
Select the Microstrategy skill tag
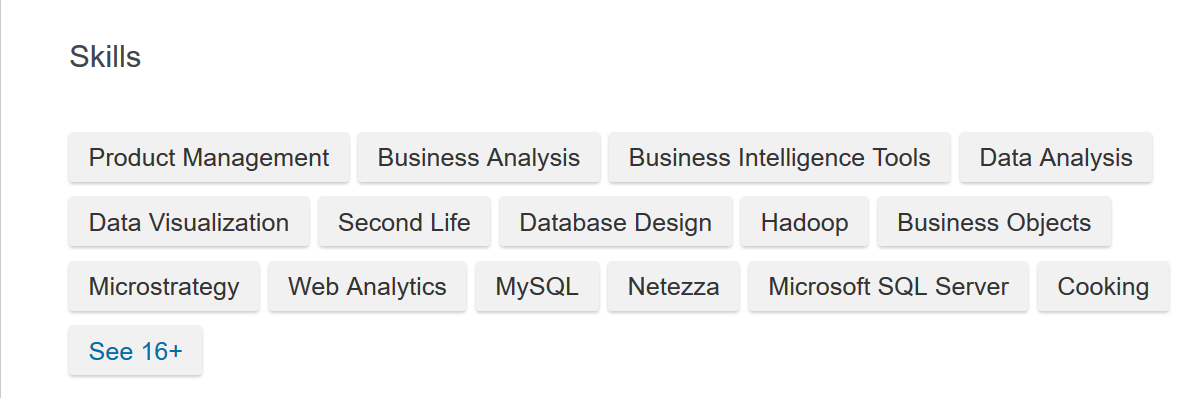164,287
